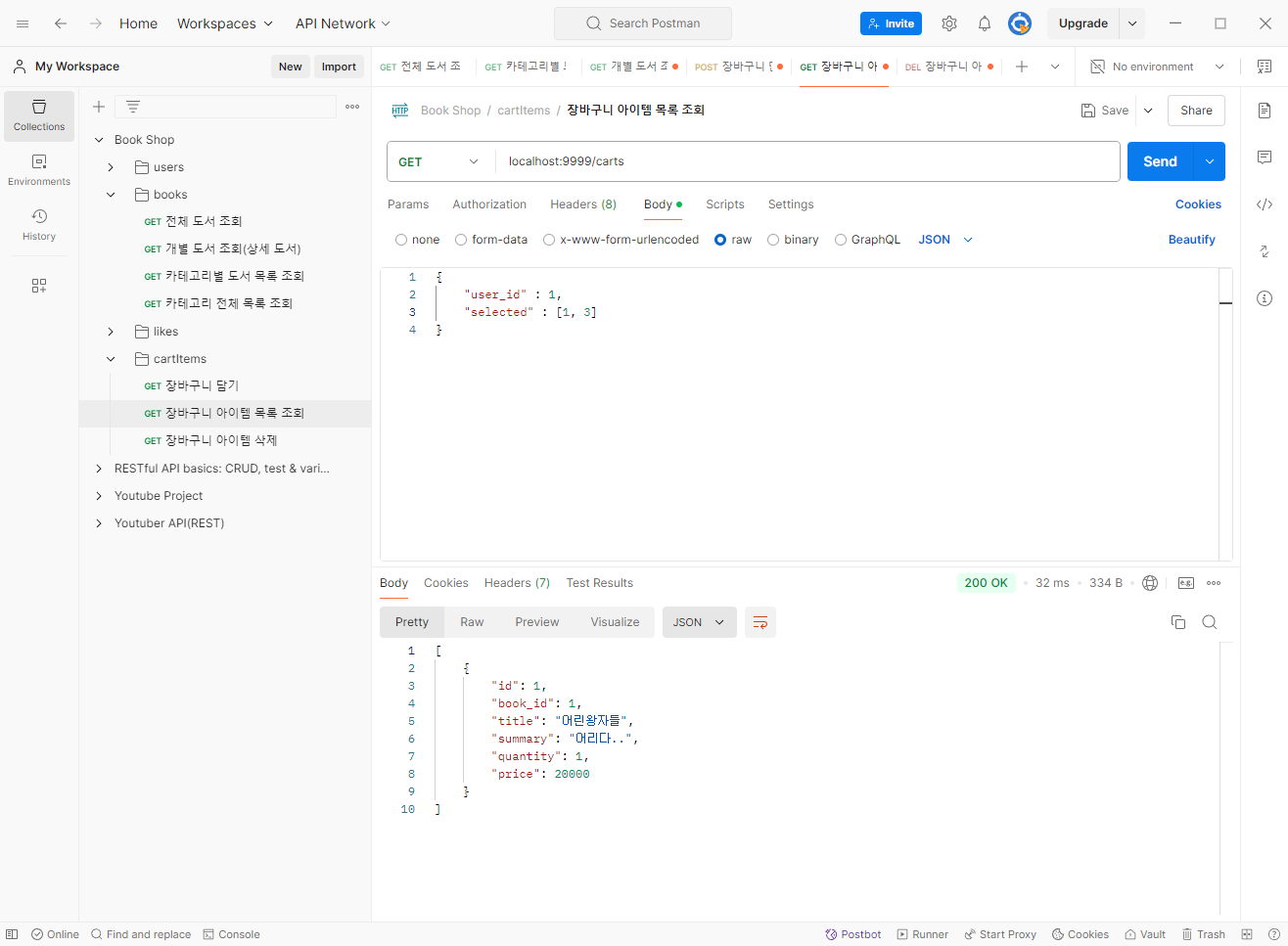Open the GET method dropdown
Viewport: 1288px width, 946px height.
pos(440,161)
